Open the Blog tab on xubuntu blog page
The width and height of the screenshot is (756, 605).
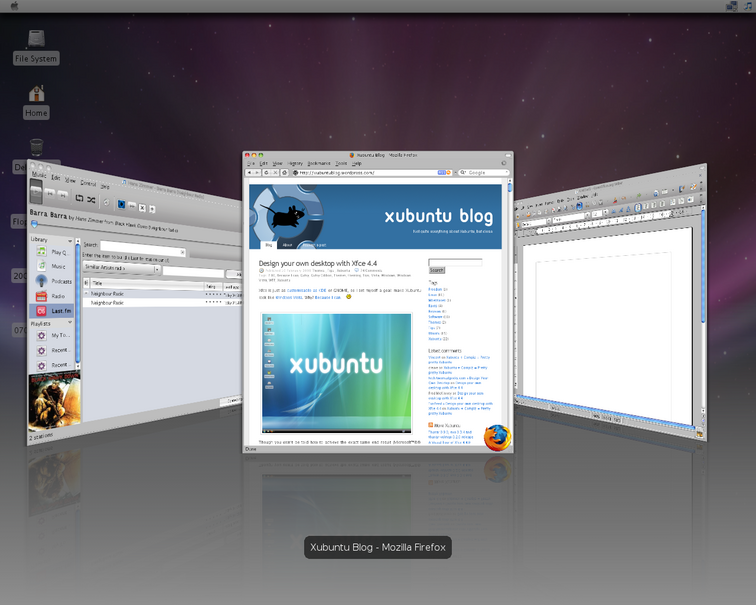(x=269, y=245)
